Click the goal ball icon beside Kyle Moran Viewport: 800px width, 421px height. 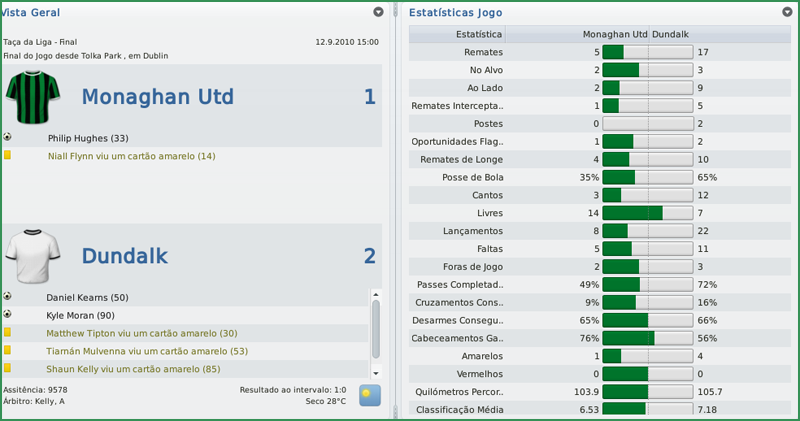point(7,315)
